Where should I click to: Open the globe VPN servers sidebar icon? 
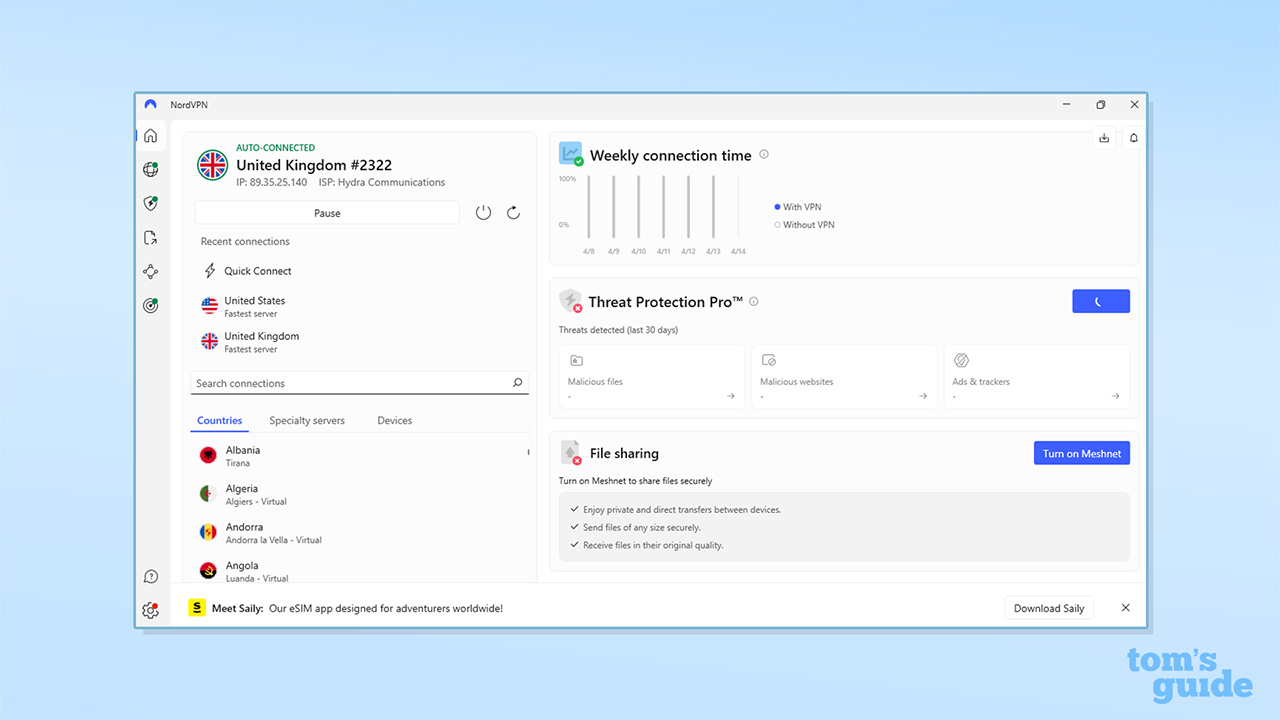click(x=150, y=170)
